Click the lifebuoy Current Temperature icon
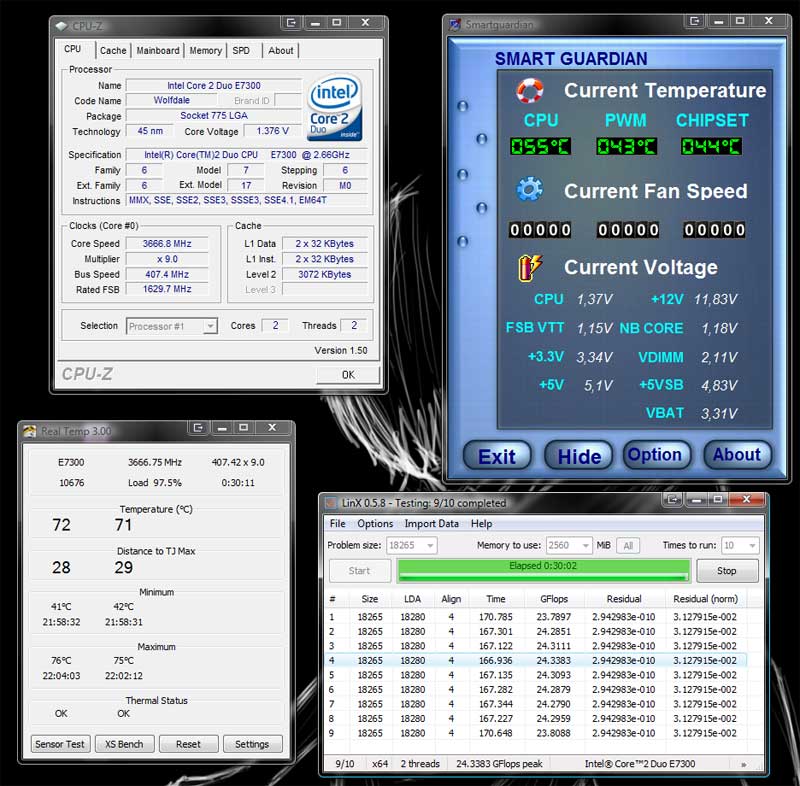 530,91
